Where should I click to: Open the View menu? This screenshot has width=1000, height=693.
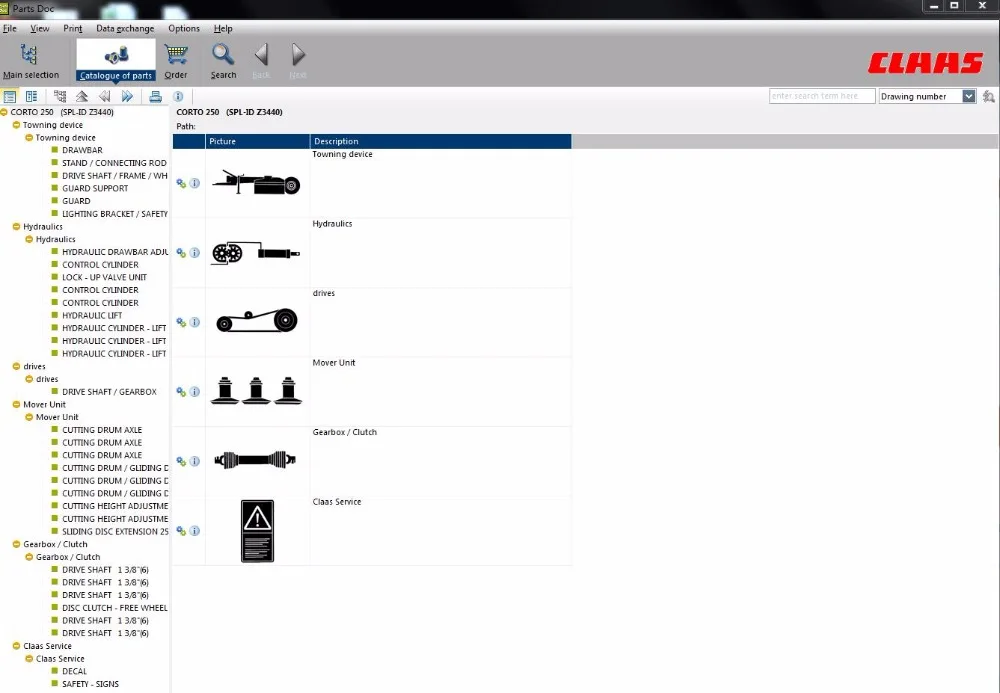(40, 28)
